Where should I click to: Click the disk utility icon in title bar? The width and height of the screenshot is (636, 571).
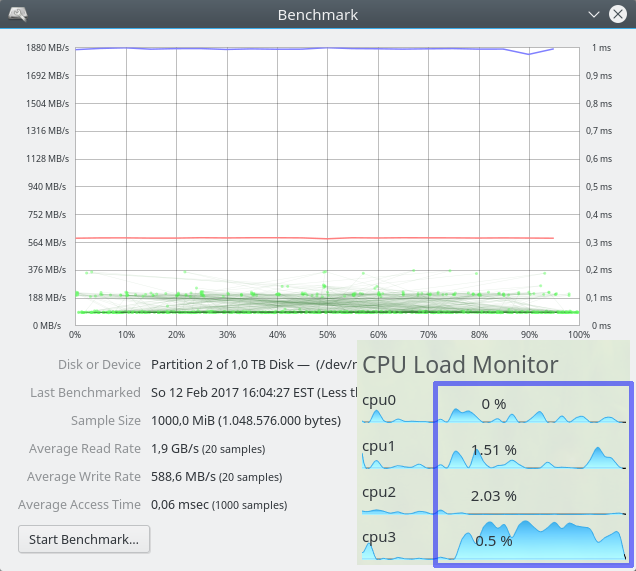point(18,14)
